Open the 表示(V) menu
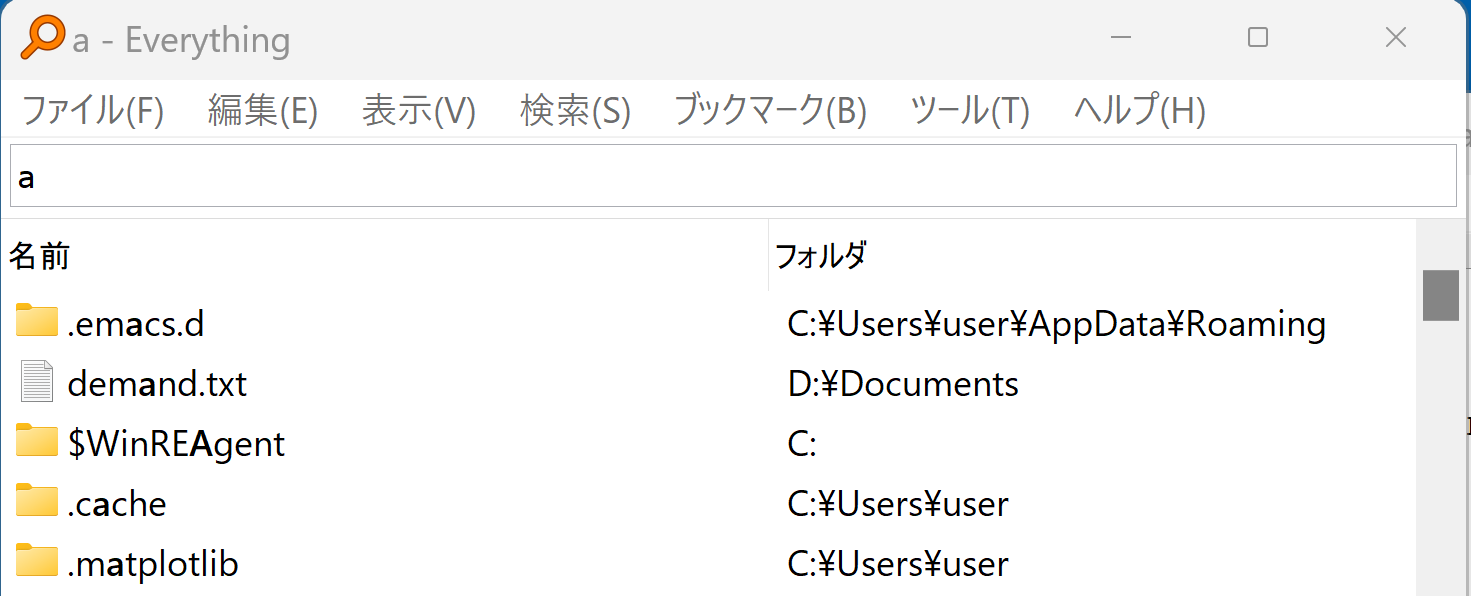The image size is (1471, 596). [x=418, y=110]
